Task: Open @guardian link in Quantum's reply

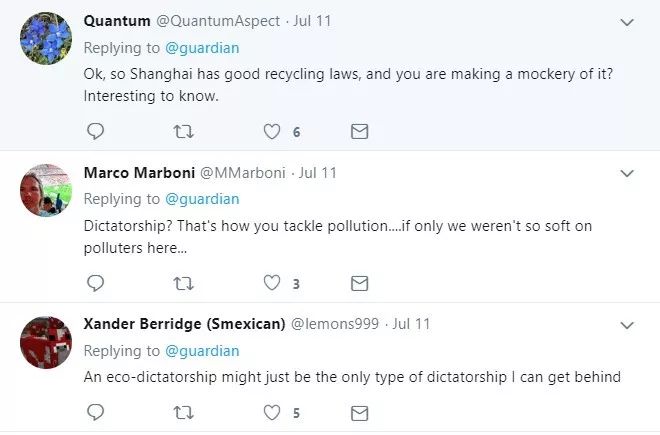Action: (202, 47)
